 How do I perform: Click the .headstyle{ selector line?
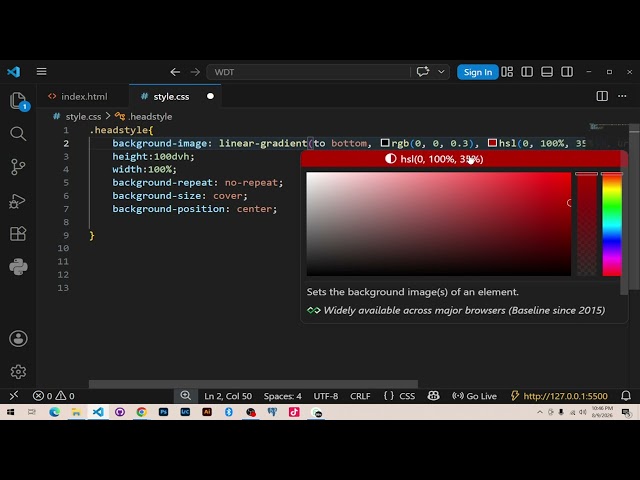coord(121,130)
